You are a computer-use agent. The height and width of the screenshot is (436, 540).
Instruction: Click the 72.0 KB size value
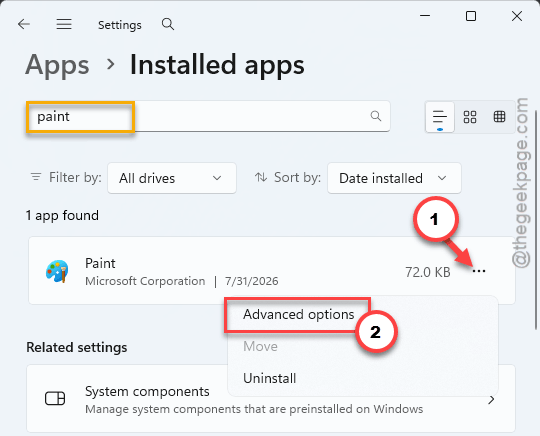(x=428, y=272)
